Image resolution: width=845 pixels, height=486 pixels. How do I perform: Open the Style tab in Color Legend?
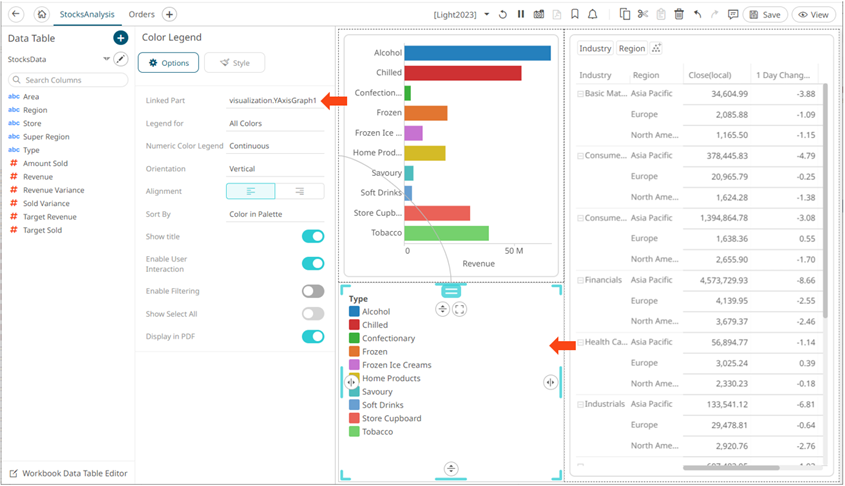tap(234, 63)
